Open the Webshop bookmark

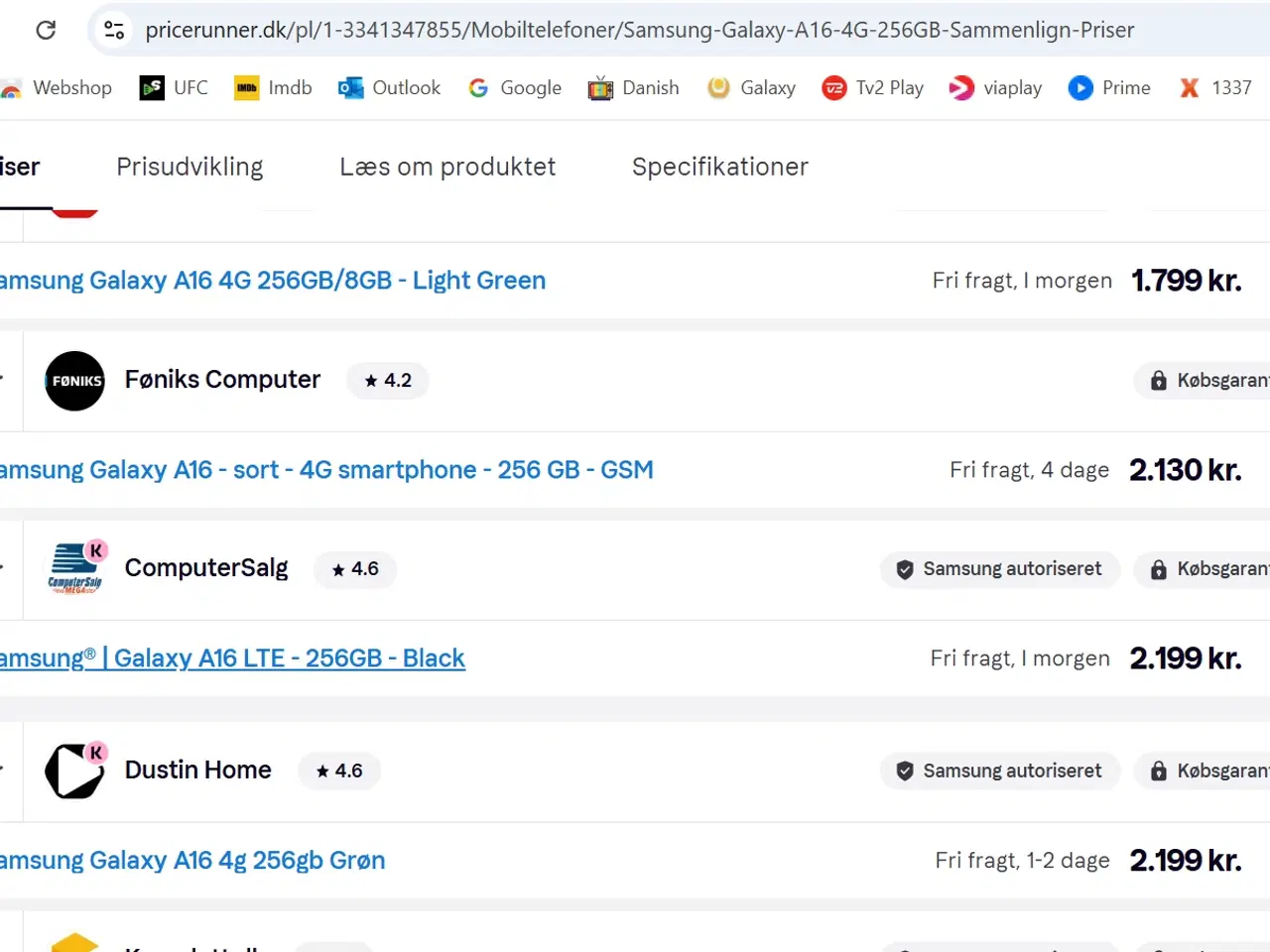point(57,87)
